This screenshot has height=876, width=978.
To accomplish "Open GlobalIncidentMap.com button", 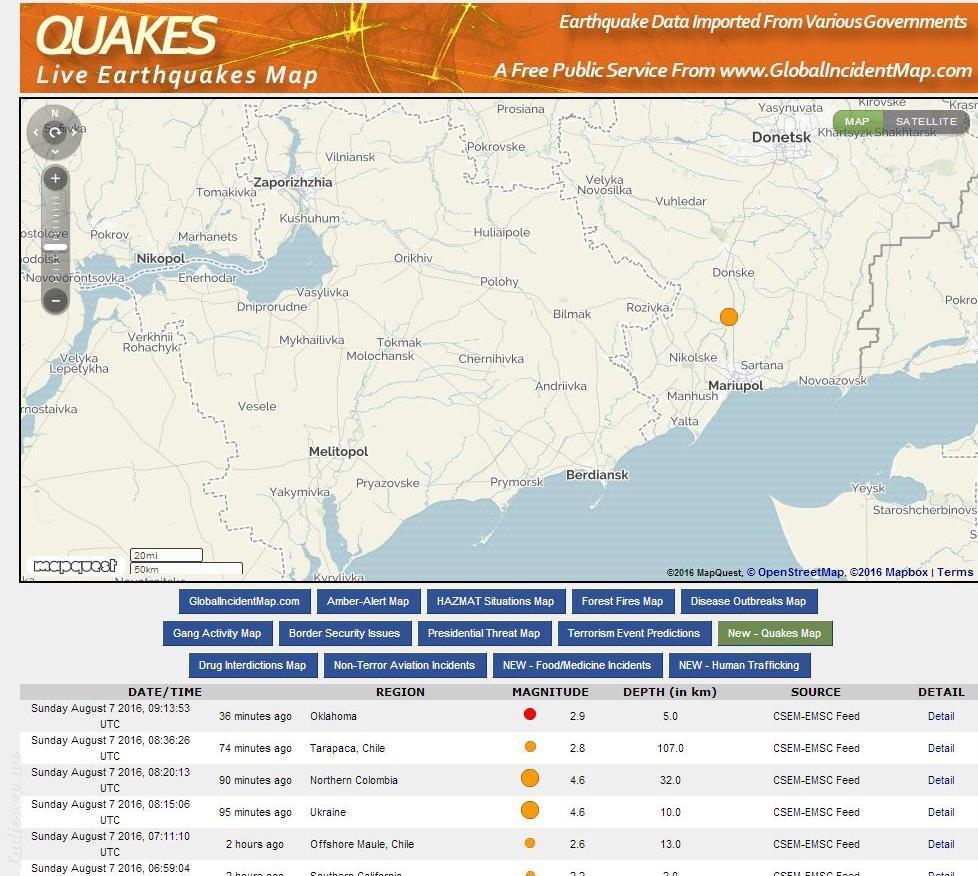I will 244,601.
